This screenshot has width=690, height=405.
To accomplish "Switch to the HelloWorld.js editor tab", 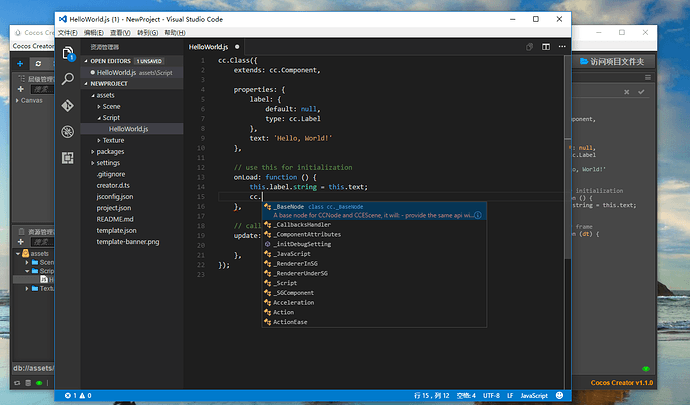I will 209,47.
